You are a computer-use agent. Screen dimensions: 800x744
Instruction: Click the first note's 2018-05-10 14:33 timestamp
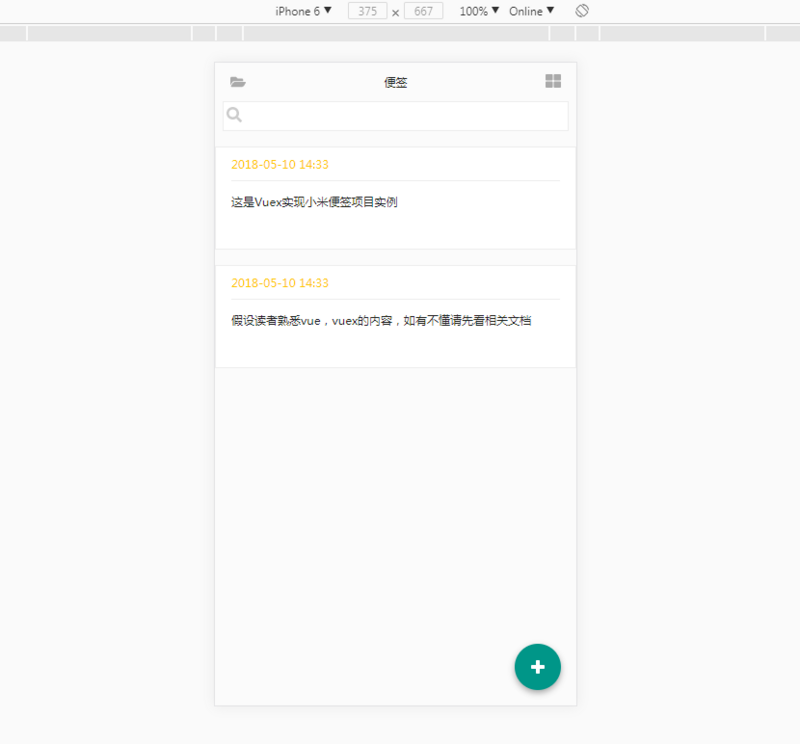(x=280, y=165)
